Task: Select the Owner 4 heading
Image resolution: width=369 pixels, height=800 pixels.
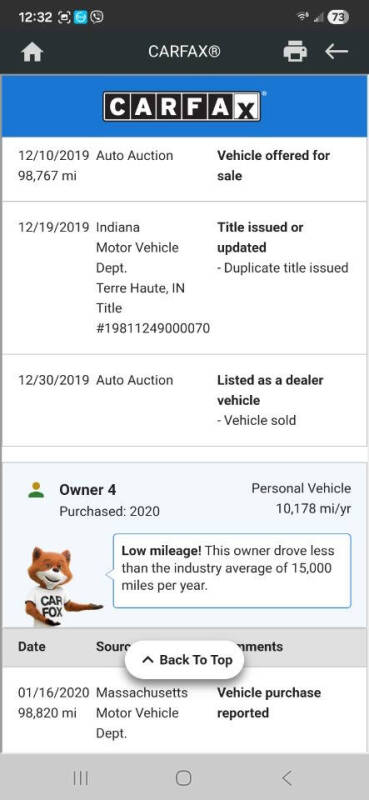Action: click(88, 490)
